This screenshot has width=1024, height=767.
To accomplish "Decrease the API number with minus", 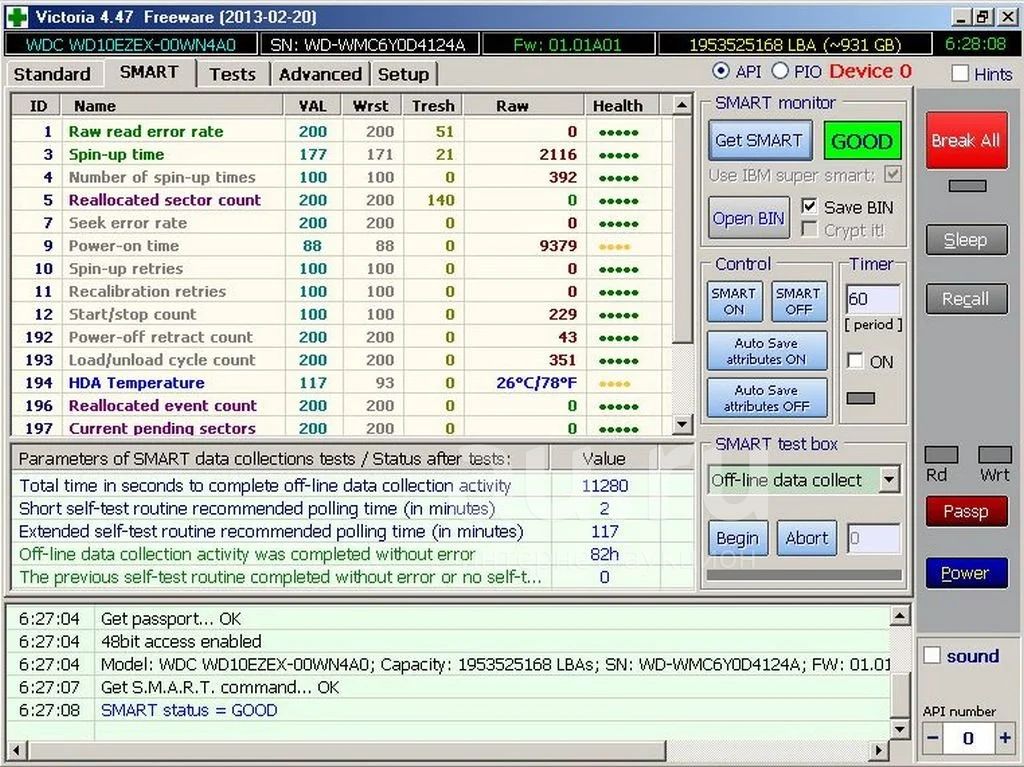I will (x=933, y=738).
